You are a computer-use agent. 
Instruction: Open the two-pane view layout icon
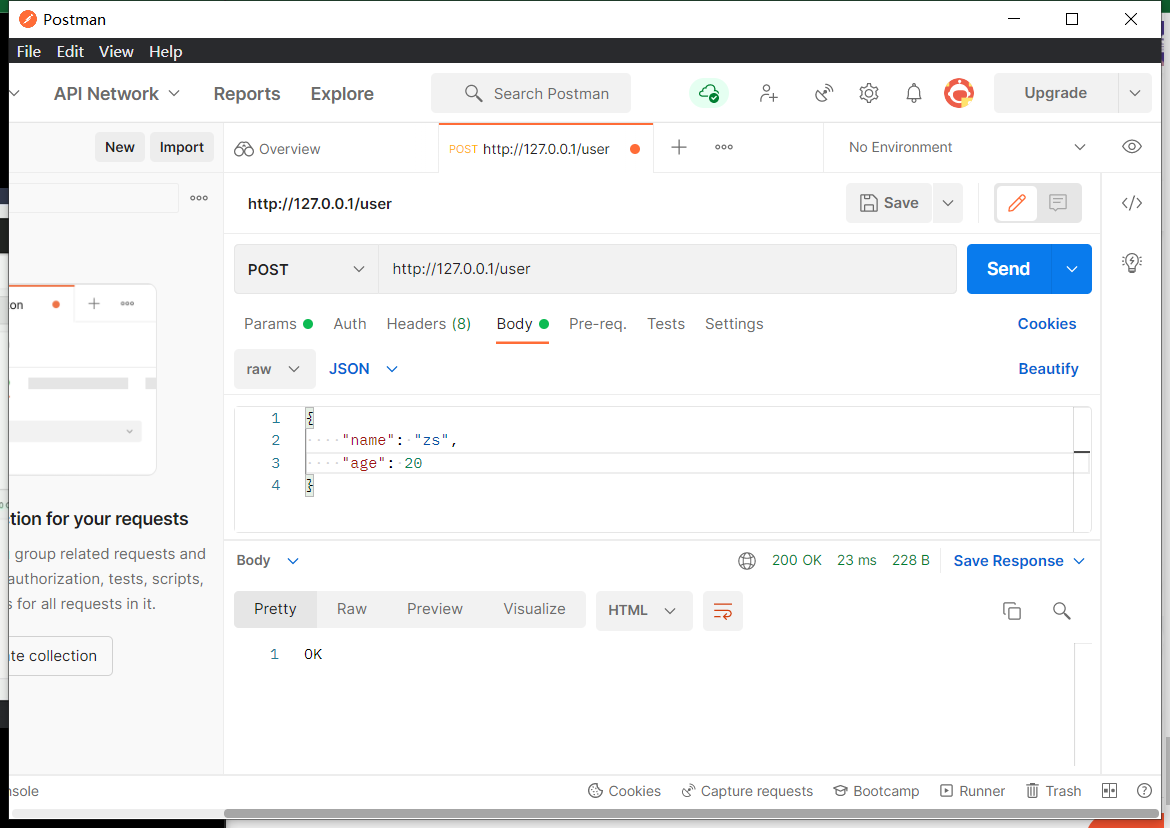click(1109, 791)
